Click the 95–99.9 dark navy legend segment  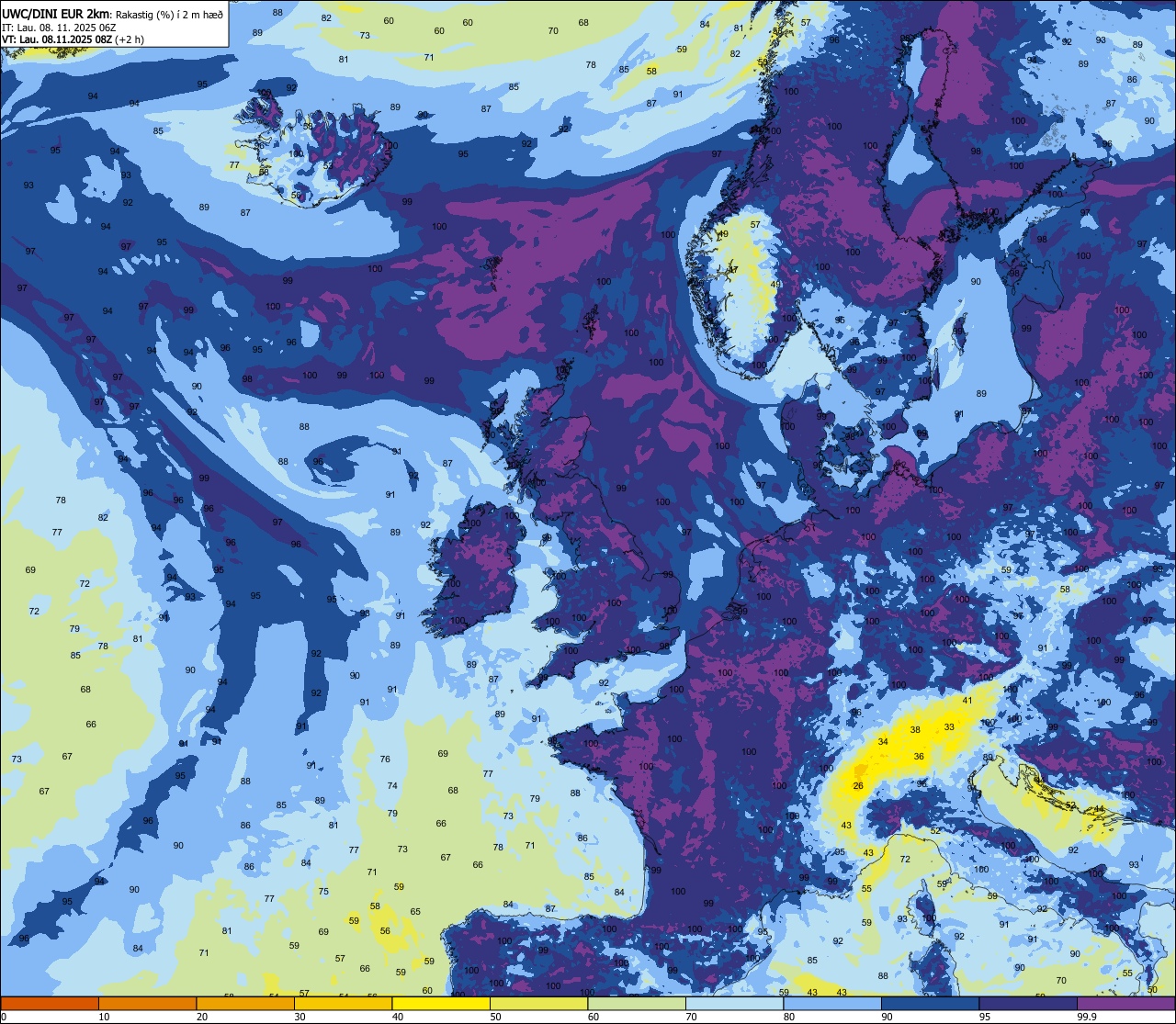tap(1028, 1003)
